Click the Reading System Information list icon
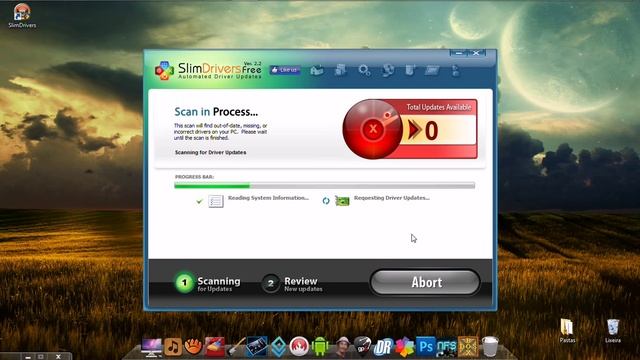The height and width of the screenshot is (360, 640). tap(216, 201)
